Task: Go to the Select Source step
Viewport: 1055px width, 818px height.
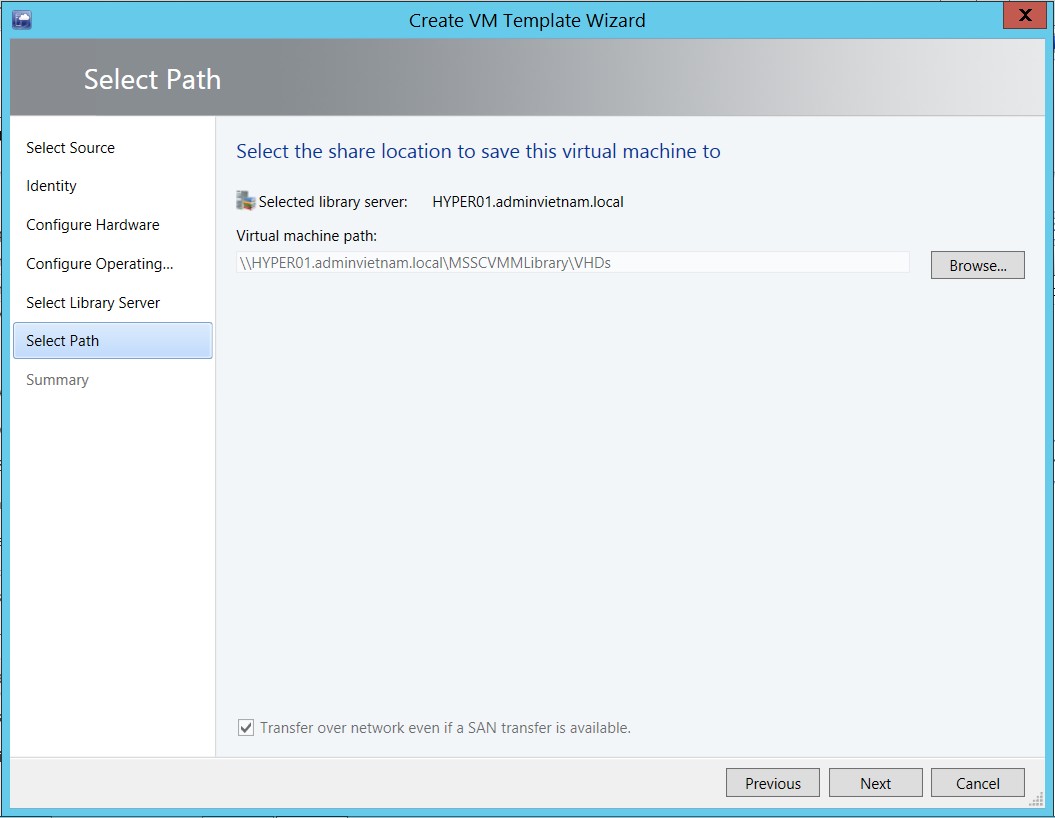Action: 70,148
